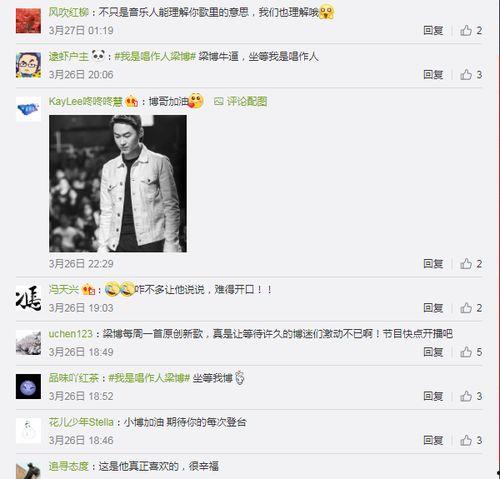500x479 pixels.
Task: Reply to 花儿少年Stella's comment
Action: pos(433,440)
